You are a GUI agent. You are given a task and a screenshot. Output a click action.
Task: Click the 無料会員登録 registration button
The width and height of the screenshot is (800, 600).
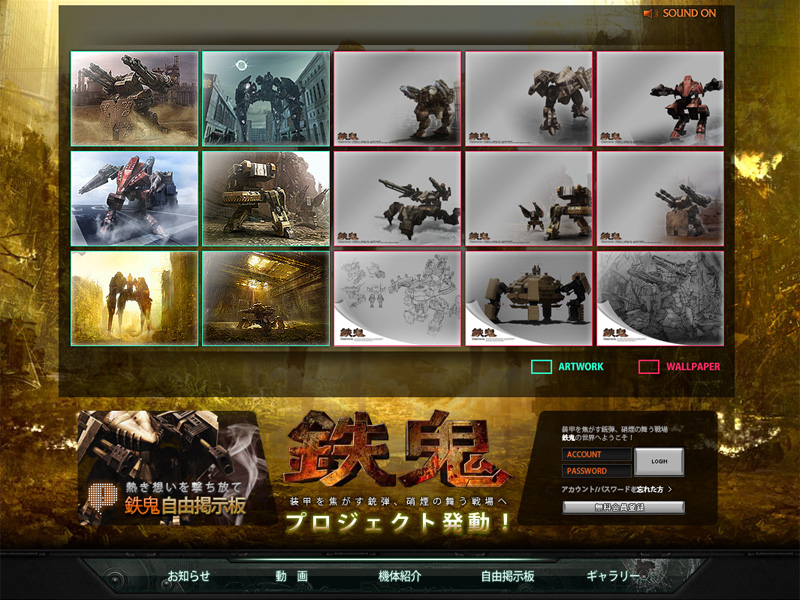[x=623, y=507]
